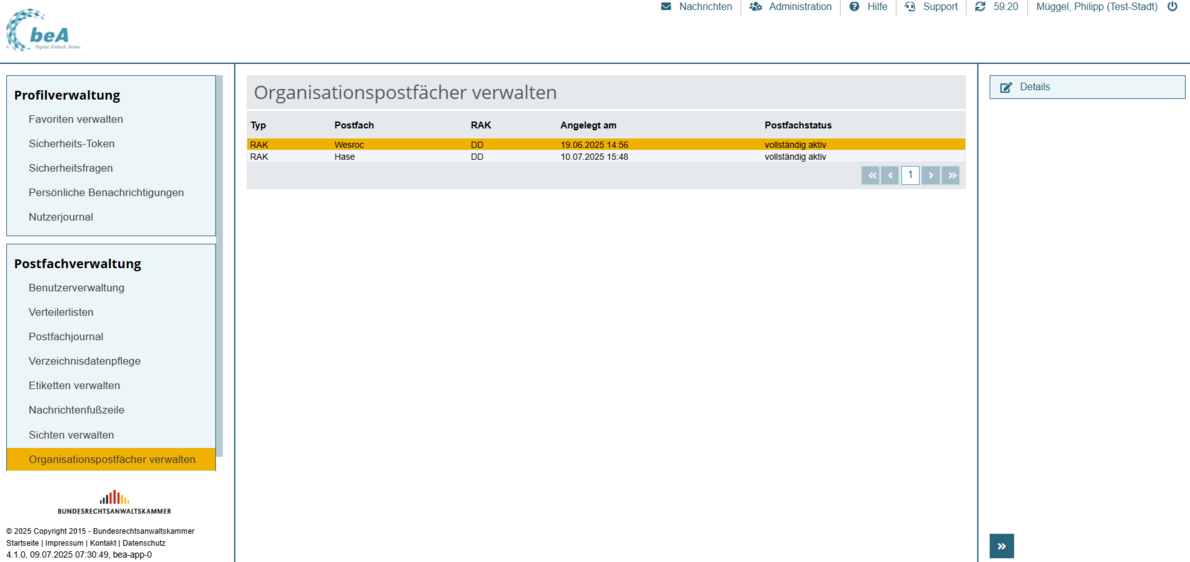Go to the last page of results
1190x562 pixels.
point(951,176)
